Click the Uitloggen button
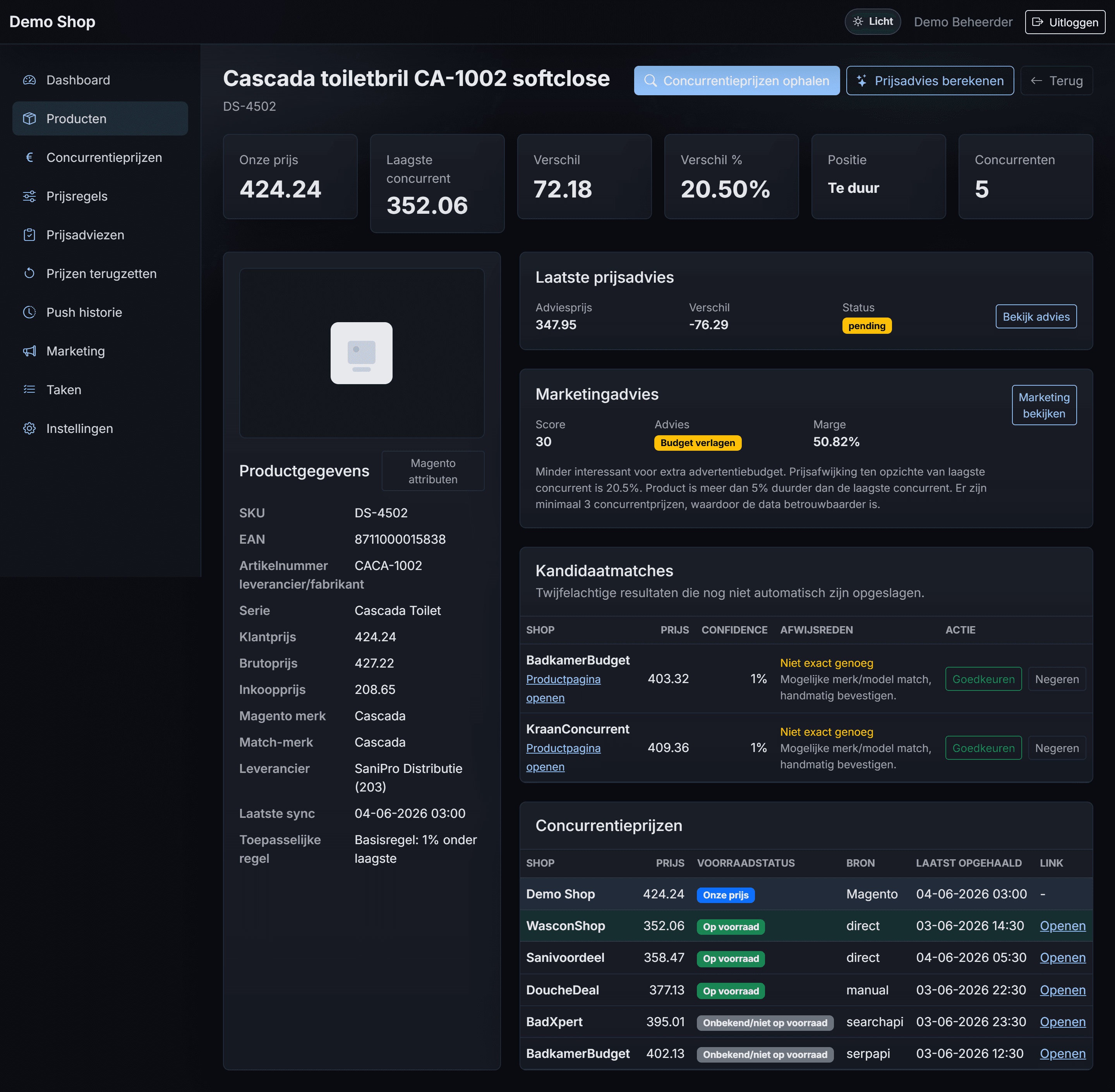Screen dimensions: 1115x1092 click(x=1065, y=22)
